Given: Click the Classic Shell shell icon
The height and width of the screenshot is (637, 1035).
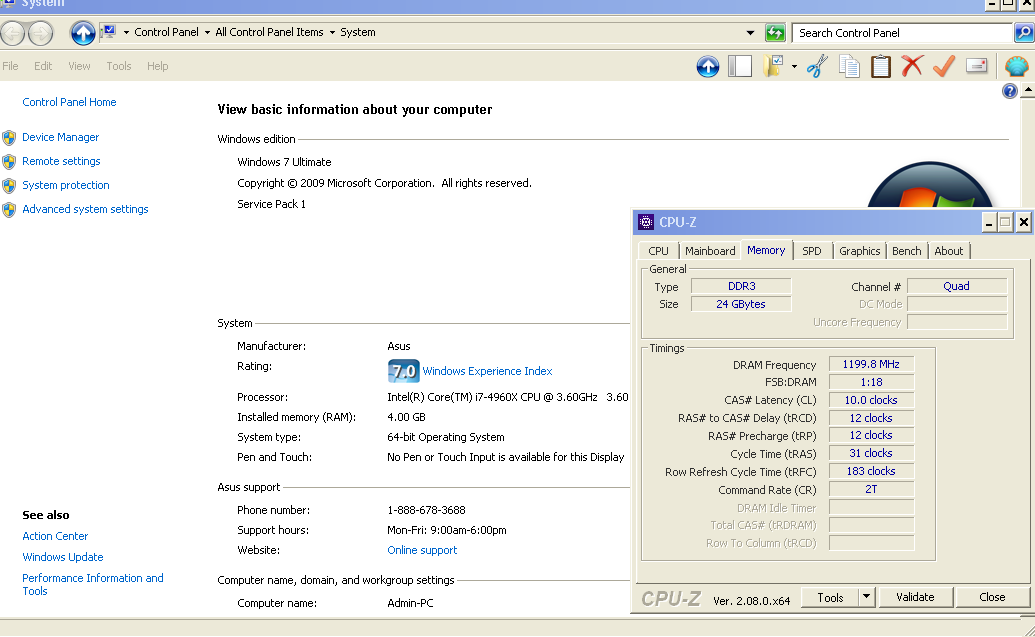Looking at the screenshot, I should (x=1017, y=66).
